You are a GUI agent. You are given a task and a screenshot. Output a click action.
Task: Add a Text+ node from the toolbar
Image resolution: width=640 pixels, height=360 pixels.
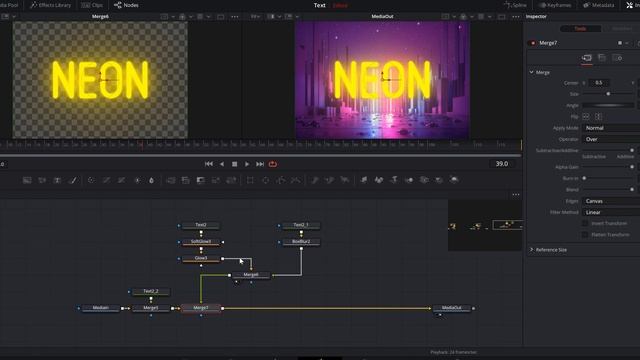58,180
